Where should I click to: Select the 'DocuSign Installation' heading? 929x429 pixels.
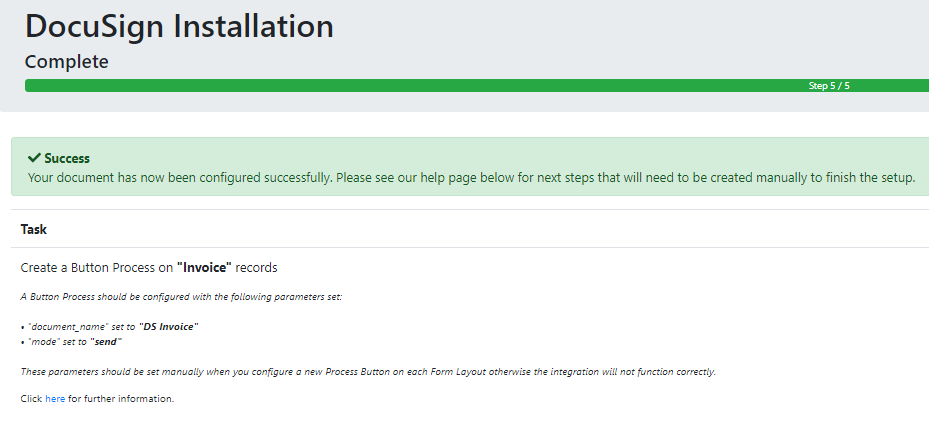(179, 26)
